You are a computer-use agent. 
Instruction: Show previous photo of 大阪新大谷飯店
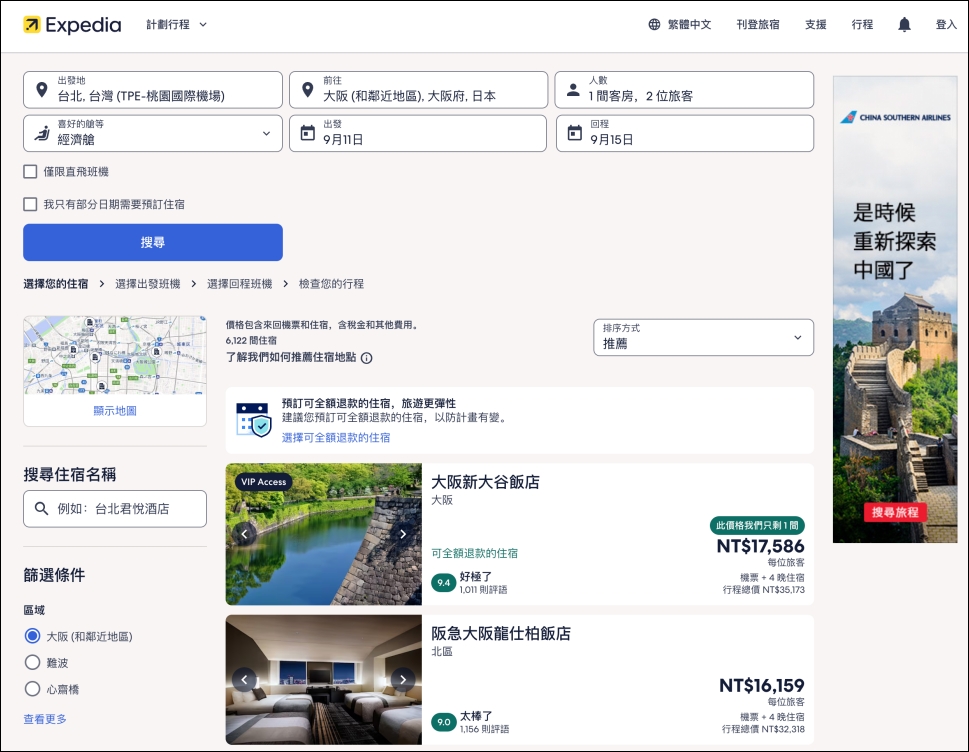(x=244, y=534)
